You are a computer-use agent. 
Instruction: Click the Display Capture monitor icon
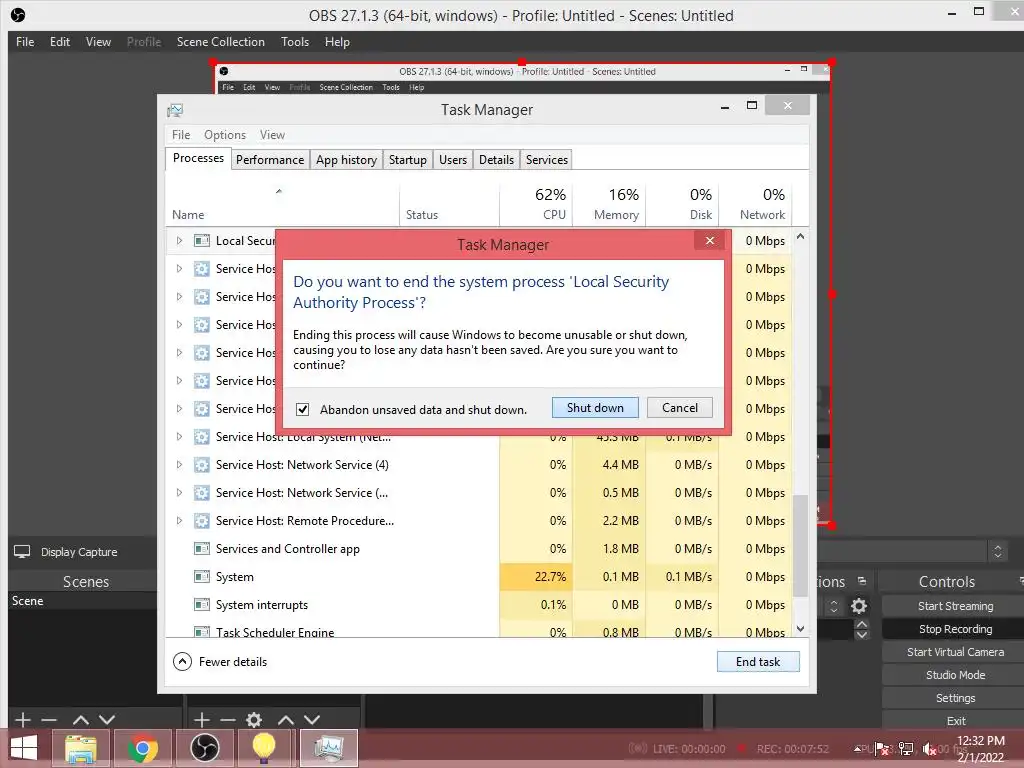[x=22, y=552]
